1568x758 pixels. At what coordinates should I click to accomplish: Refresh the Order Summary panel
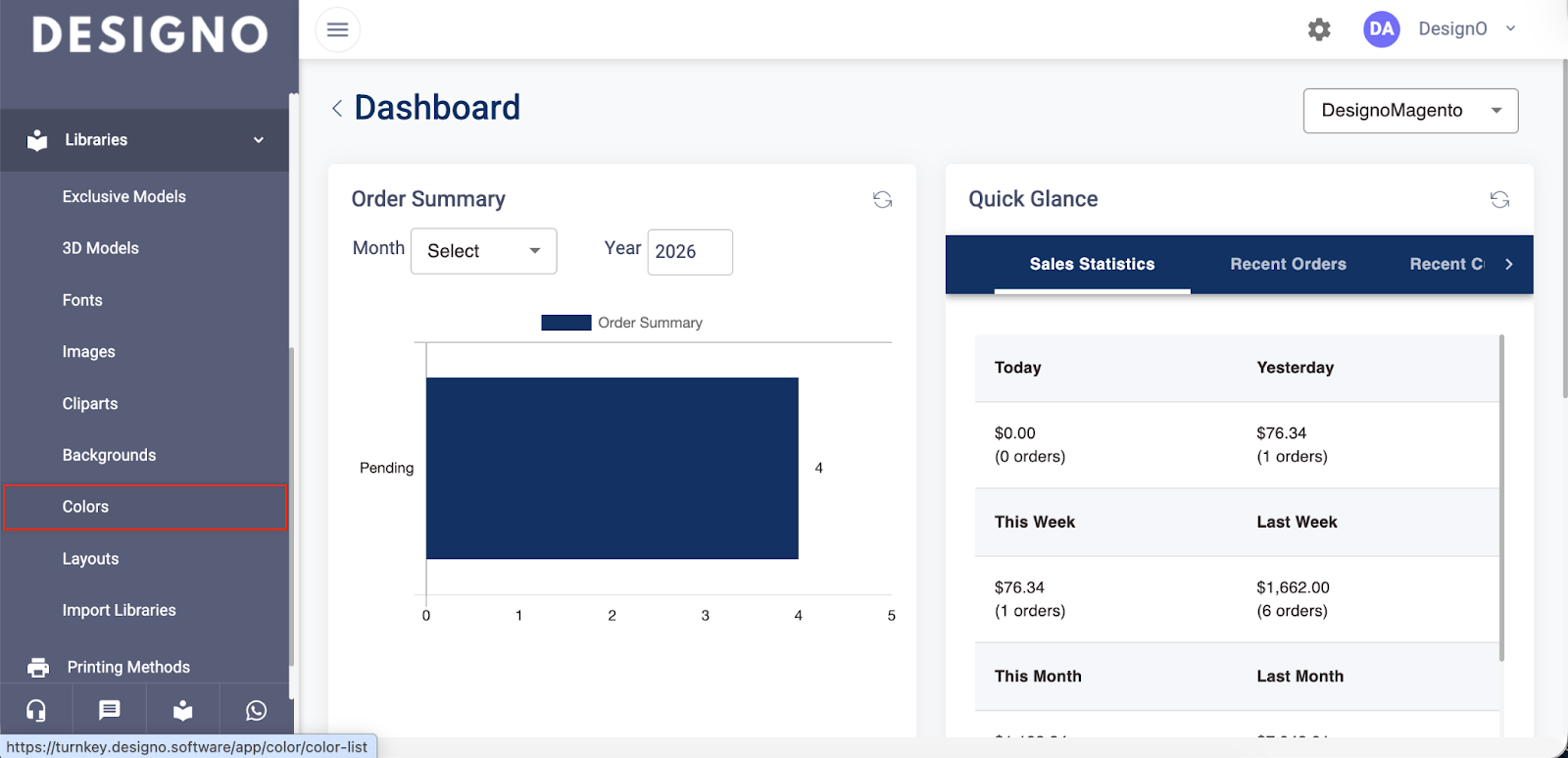click(882, 200)
